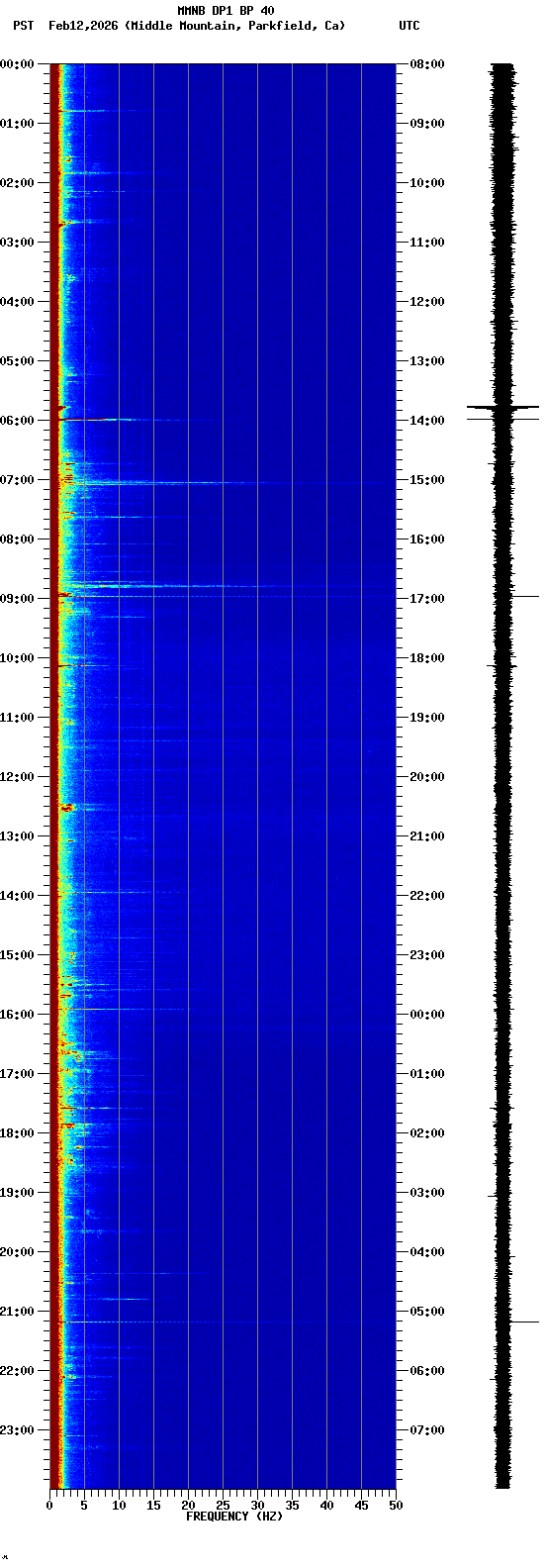Click the 16:00 label on PST axis
This screenshot has width=546, height=1568.
(18, 1015)
